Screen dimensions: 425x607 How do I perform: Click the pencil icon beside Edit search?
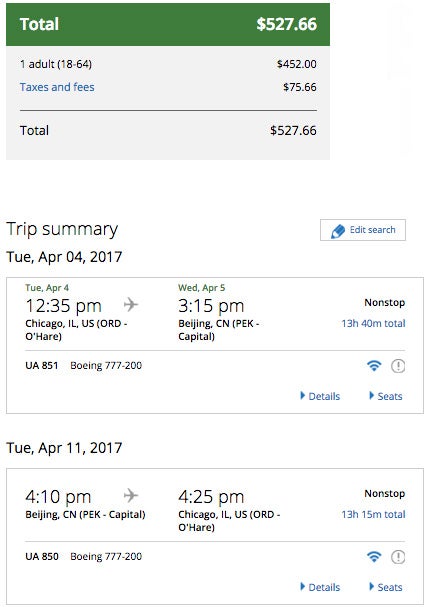[338, 231]
